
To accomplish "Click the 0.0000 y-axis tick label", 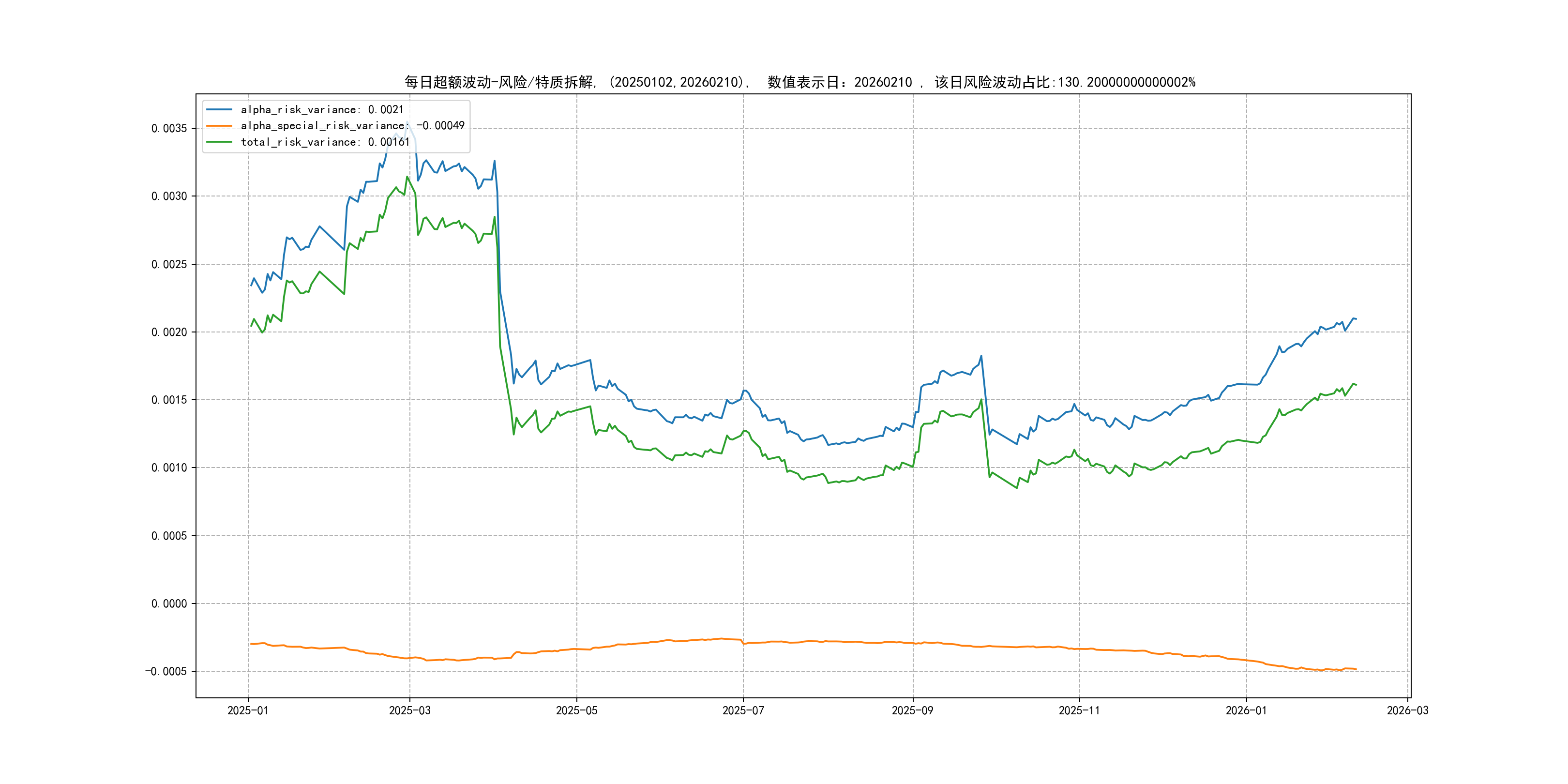I will tap(169, 603).
